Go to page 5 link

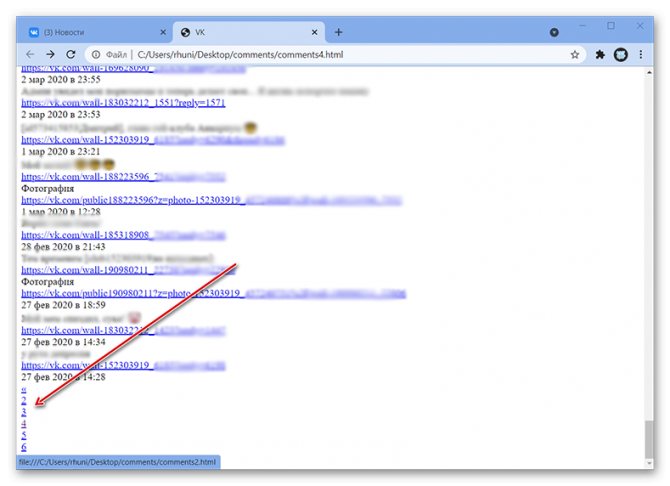(x=24, y=436)
